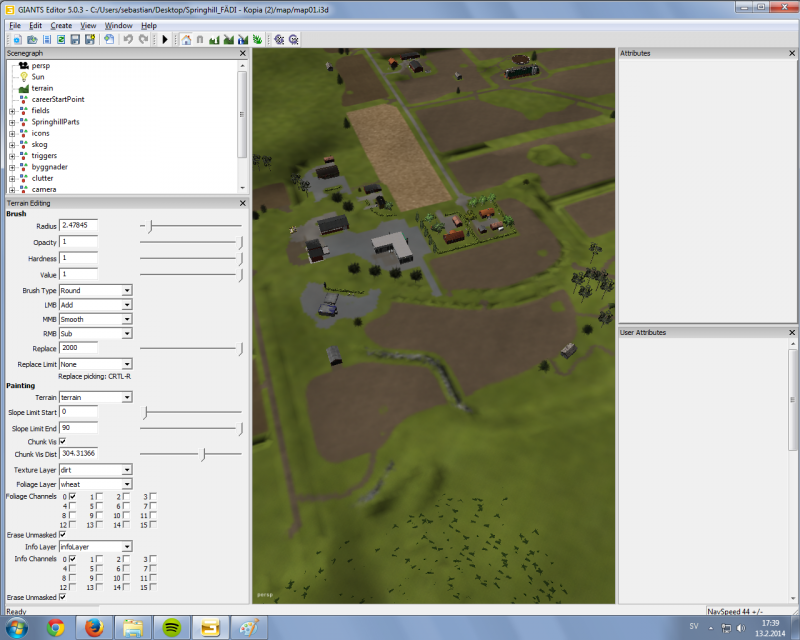Click the black Play icon
Image resolution: width=800 pixels, height=640 pixels.
(164, 39)
